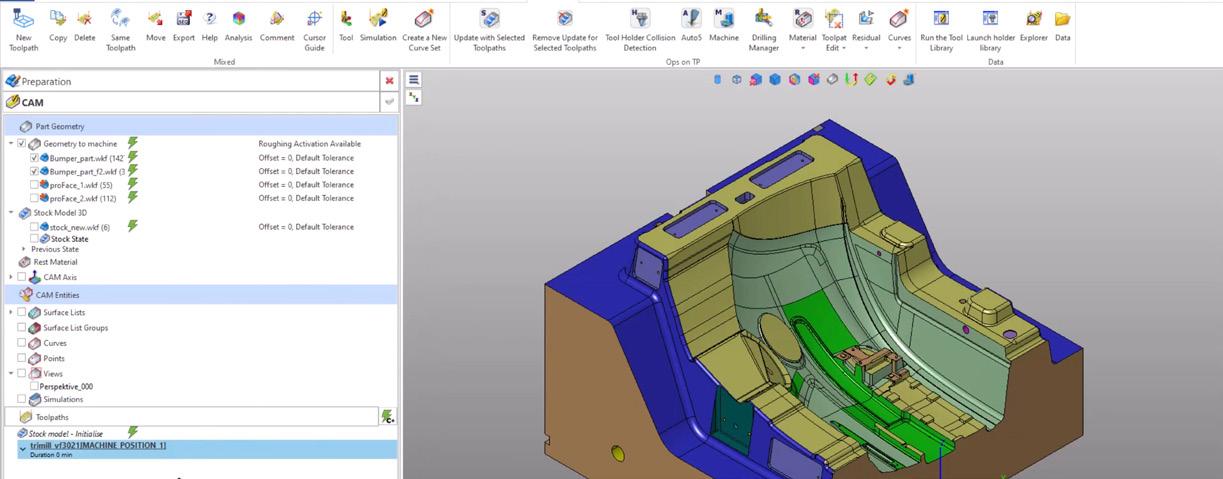
Task: Select the Surface List Groups item
Action: [75, 328]
